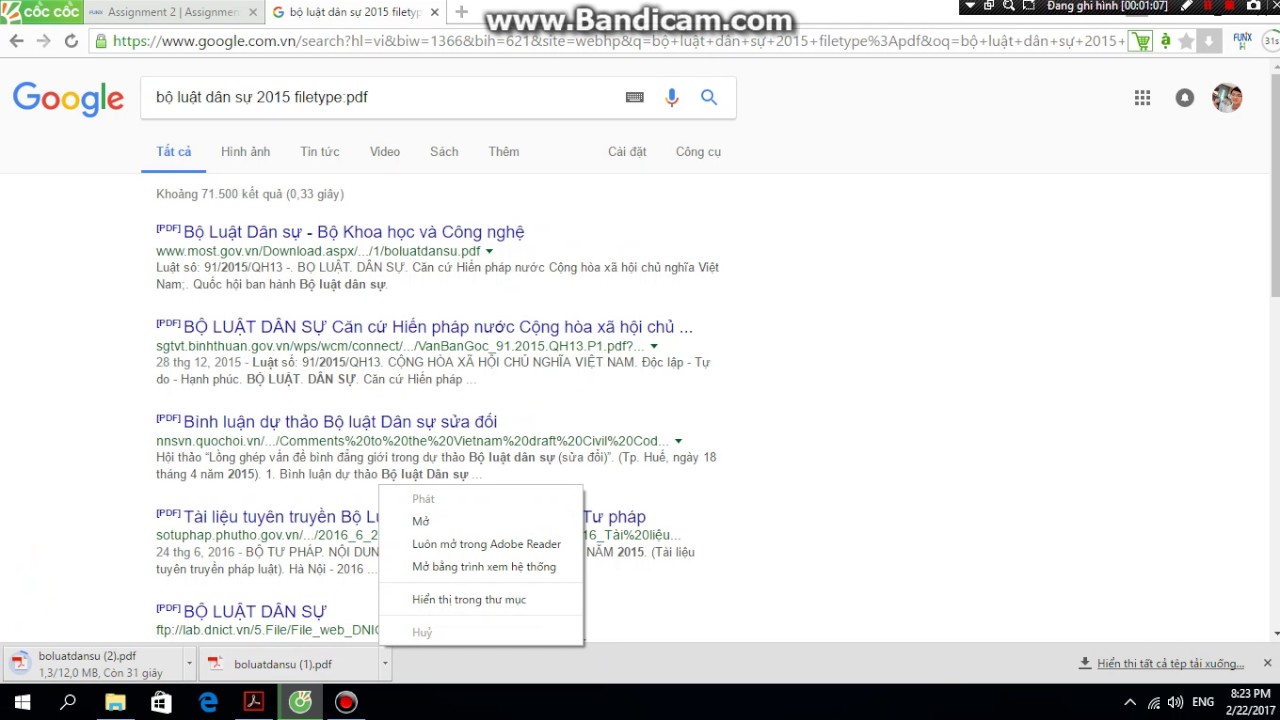Open result Bộ Luật Dân sự - Bộ Khoa học
This screenshot has height=720, width=1280.
(354, 232)
